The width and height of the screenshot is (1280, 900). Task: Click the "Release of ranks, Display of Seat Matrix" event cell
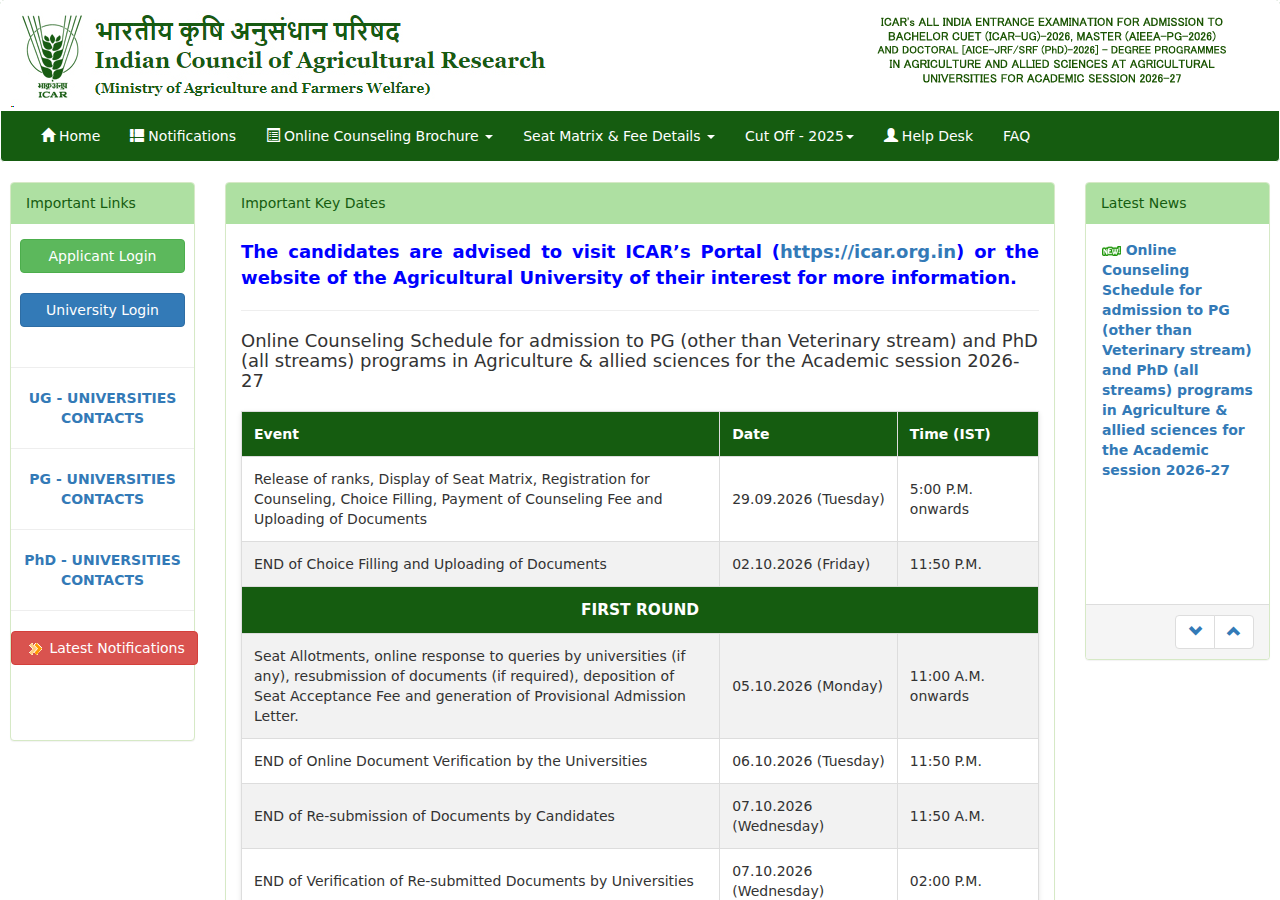click(x=480, y=499)
